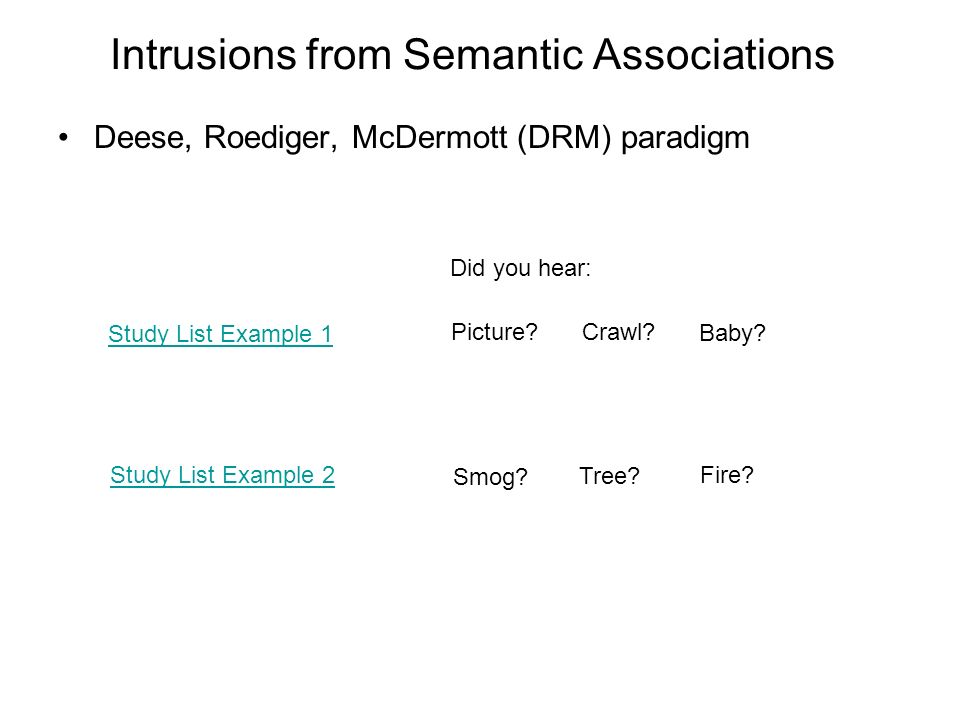Click the word 'Associations' in the title

point(714,54)
